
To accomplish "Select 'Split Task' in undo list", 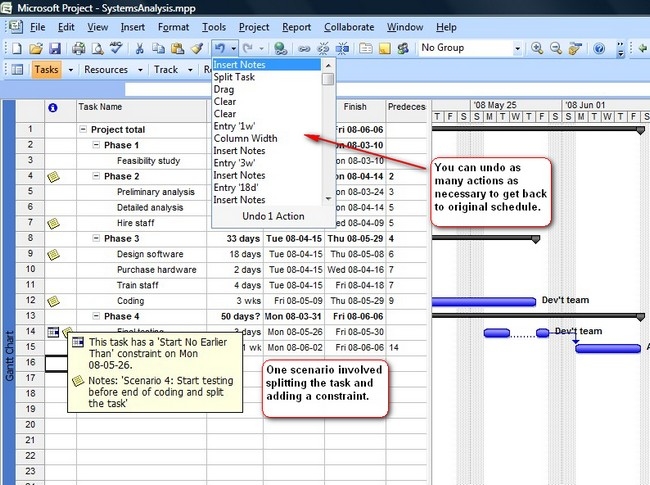I will point(234,77).
